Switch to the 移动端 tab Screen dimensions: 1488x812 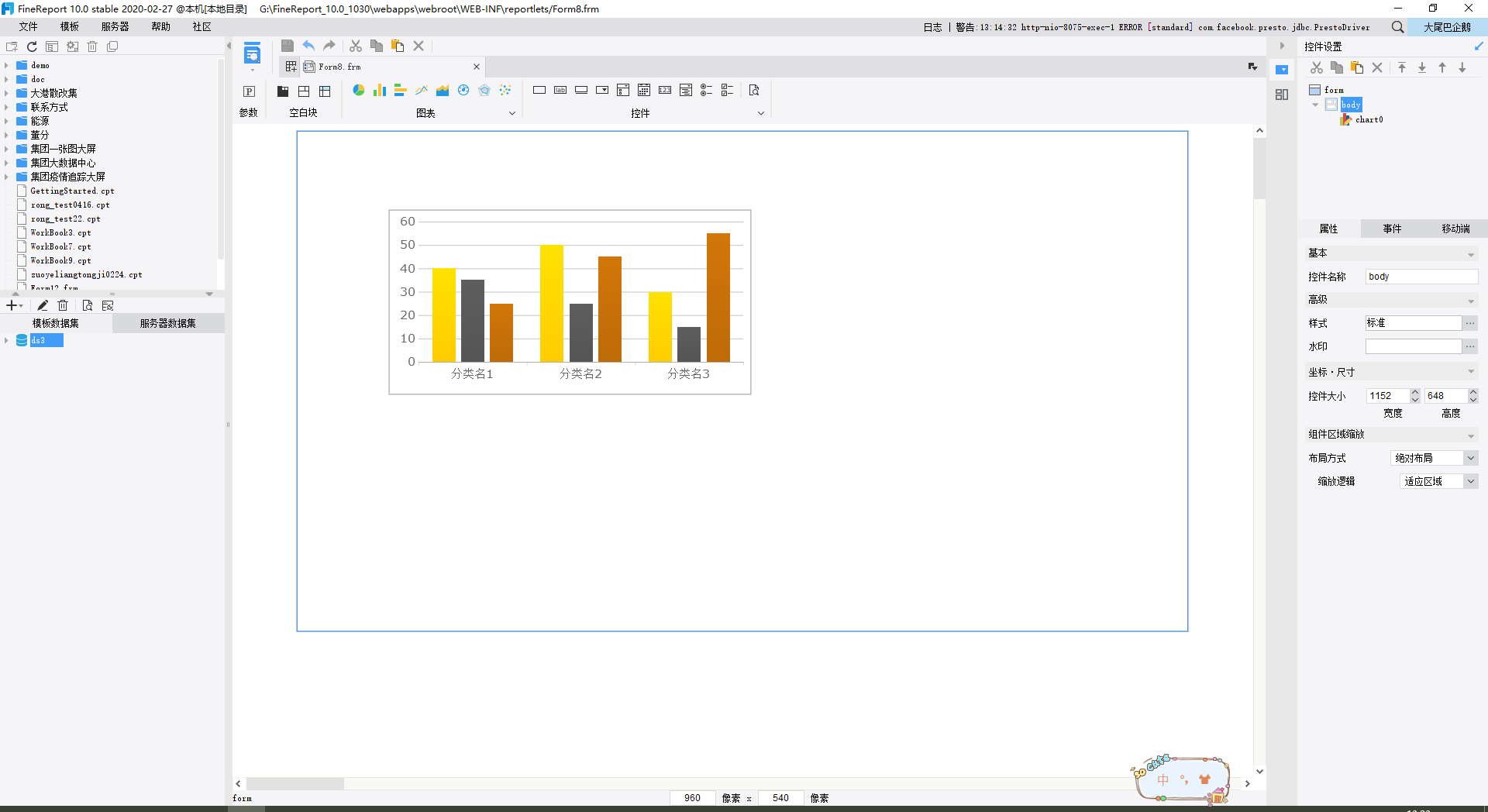click(1455, 229)
